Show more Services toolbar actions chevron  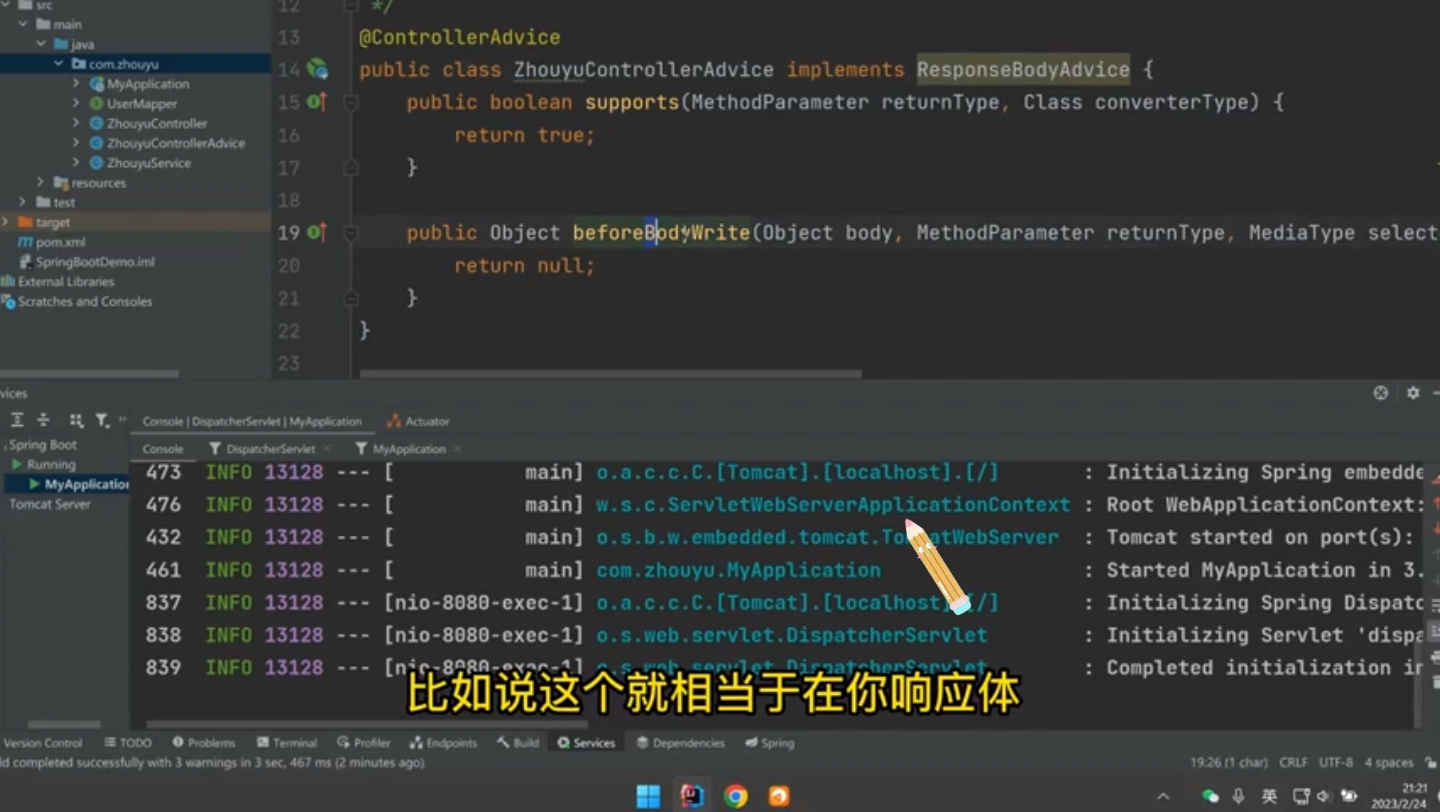(123, 420)
